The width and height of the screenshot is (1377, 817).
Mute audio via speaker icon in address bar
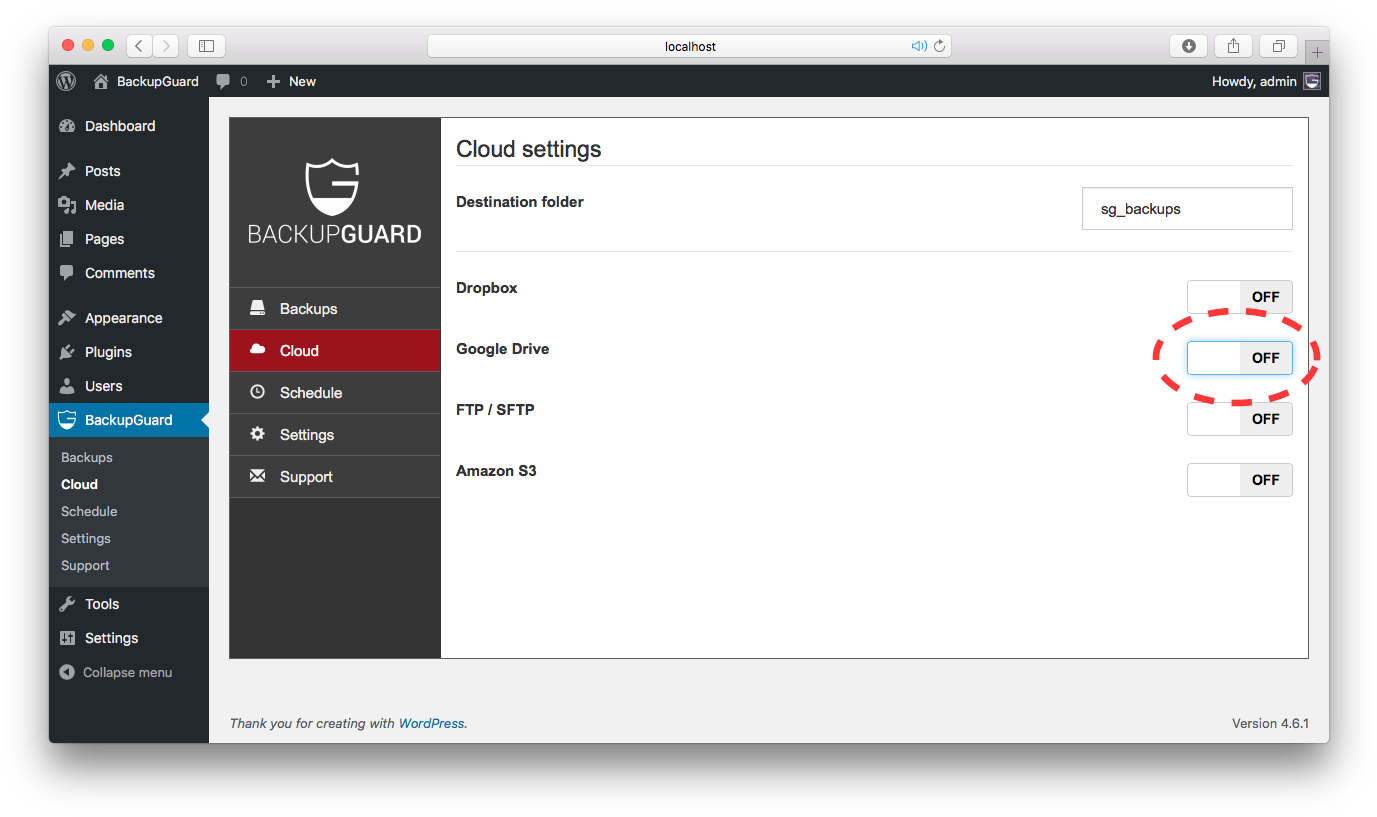[x=920, y=46]
